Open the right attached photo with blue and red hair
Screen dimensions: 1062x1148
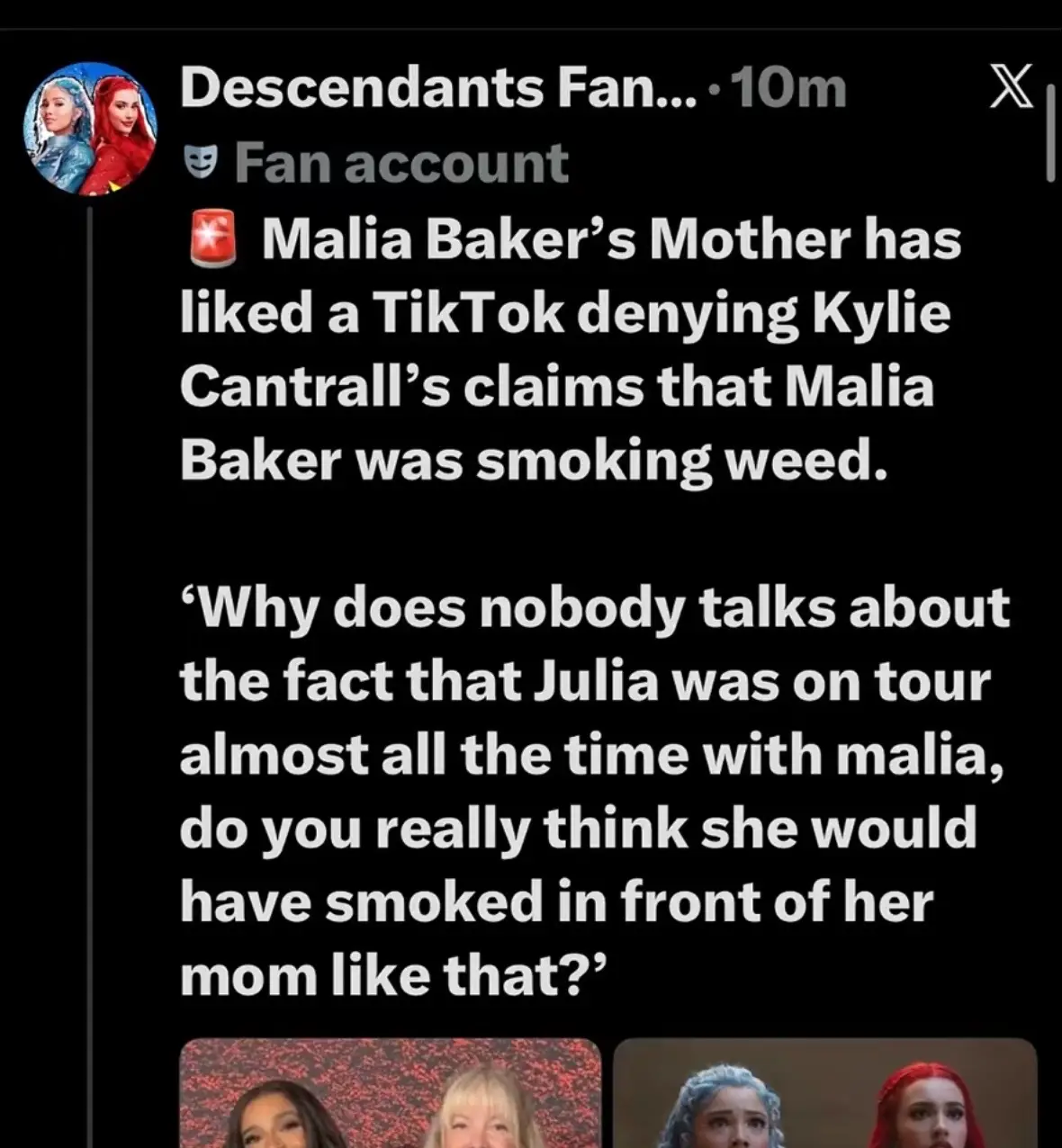coord(825,1093)
